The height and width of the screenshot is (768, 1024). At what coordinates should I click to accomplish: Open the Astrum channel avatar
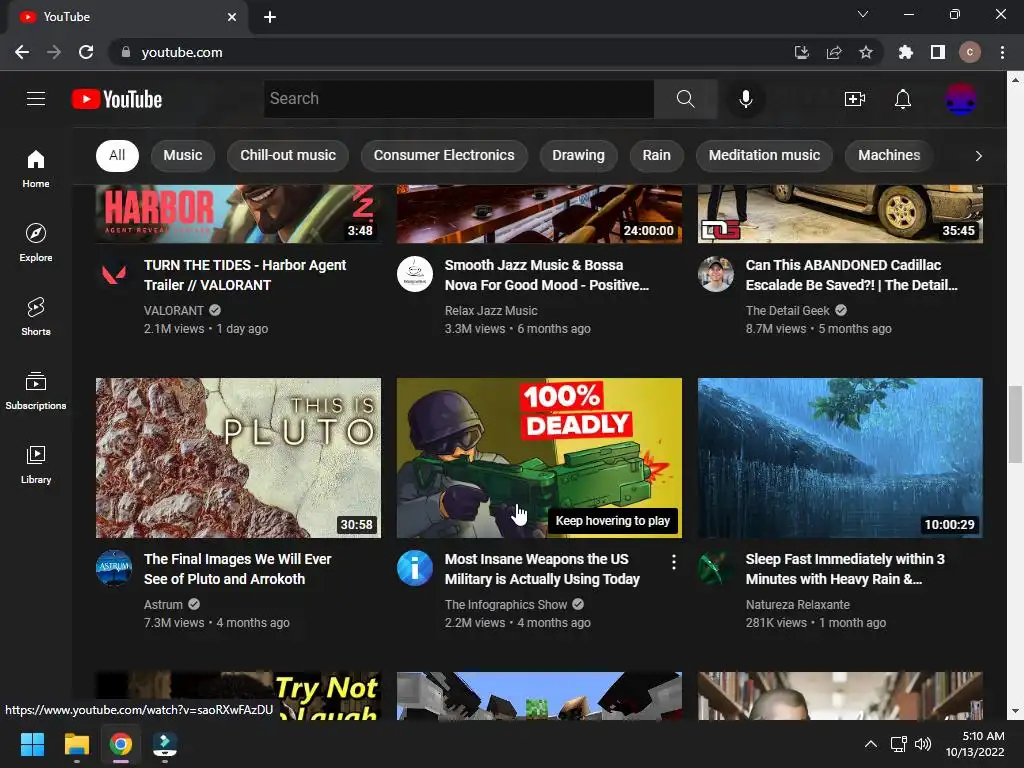[x=114, y=568]
